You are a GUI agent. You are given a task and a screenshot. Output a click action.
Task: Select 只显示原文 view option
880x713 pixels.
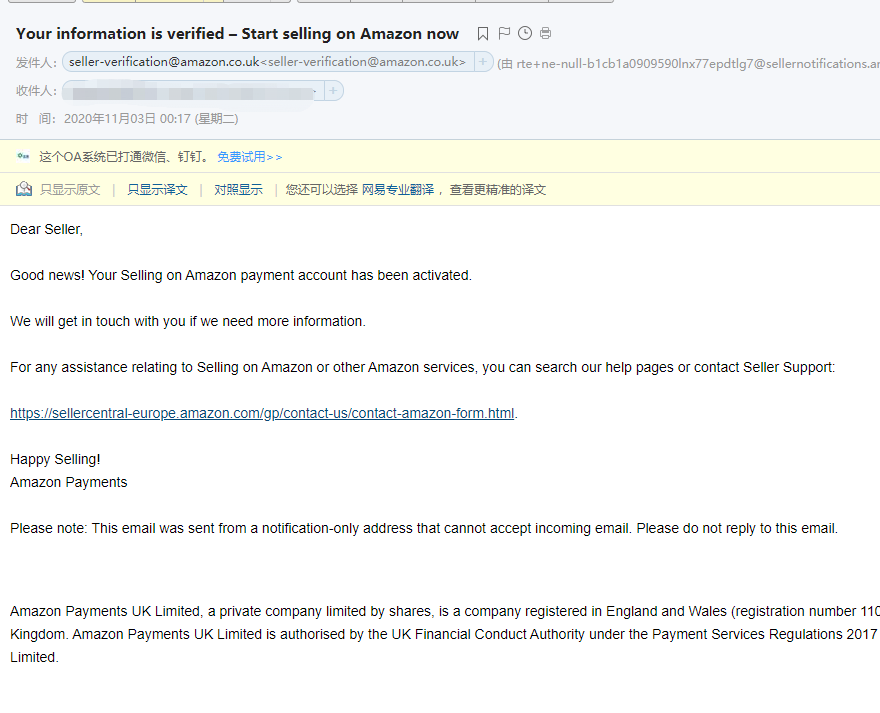70,189
